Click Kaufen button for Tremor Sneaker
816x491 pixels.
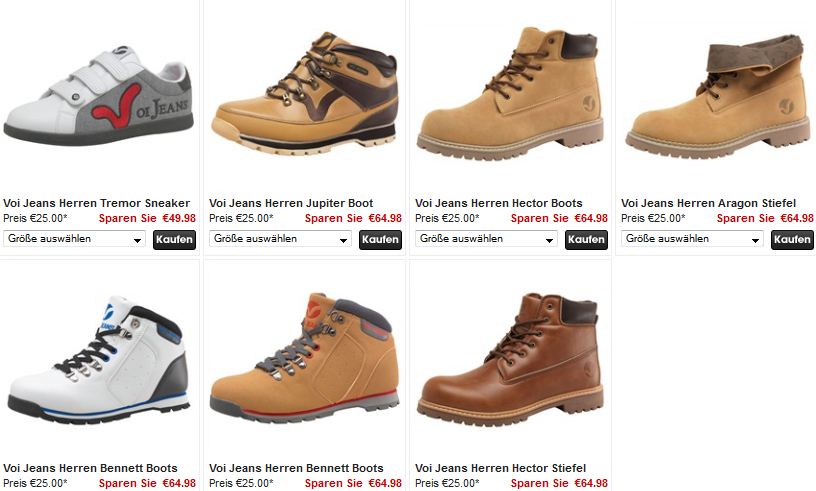174,240
